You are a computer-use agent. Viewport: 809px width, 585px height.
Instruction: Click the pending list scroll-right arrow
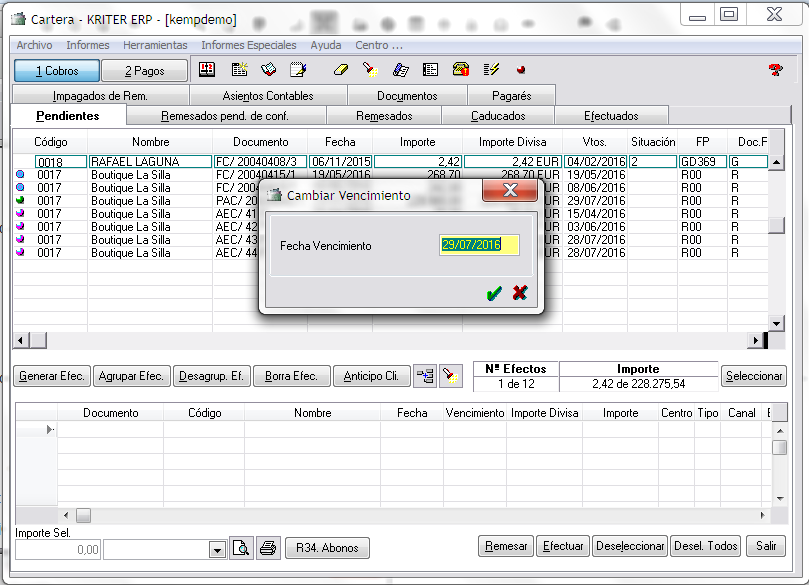[x=755, y=340]
